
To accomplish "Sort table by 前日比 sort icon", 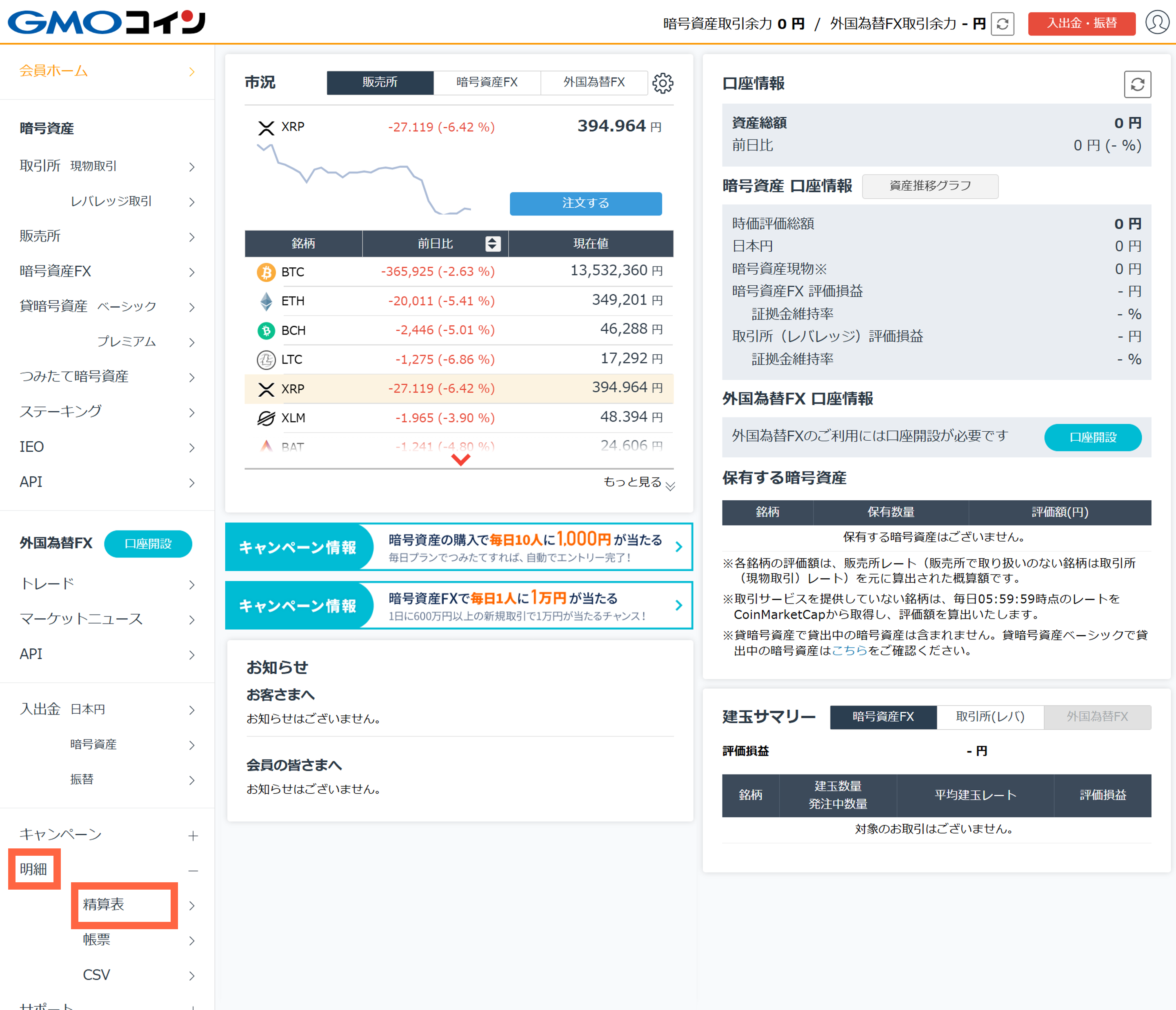I will click(x=493, y=244).
